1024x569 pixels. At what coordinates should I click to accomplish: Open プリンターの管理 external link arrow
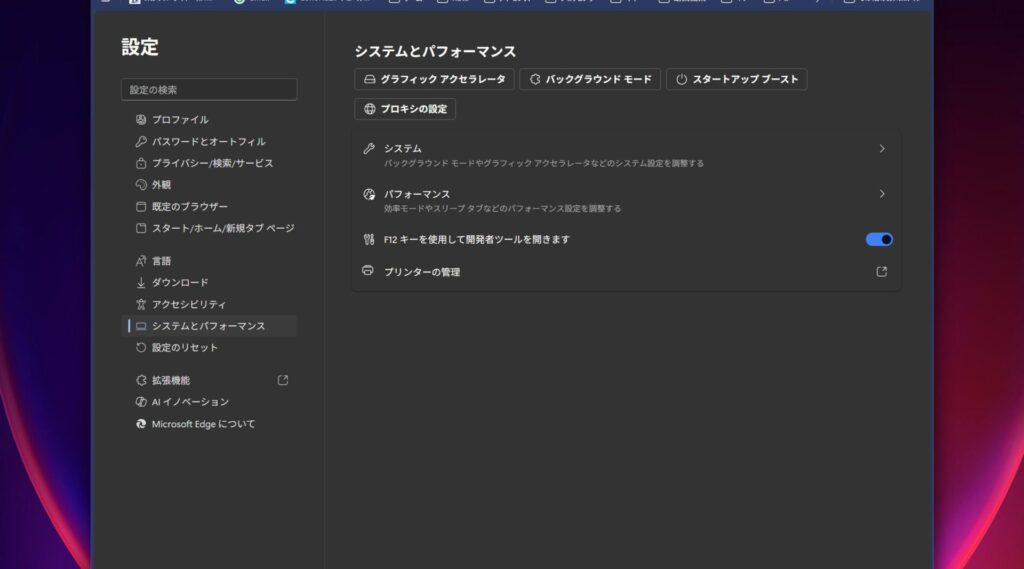881,272
